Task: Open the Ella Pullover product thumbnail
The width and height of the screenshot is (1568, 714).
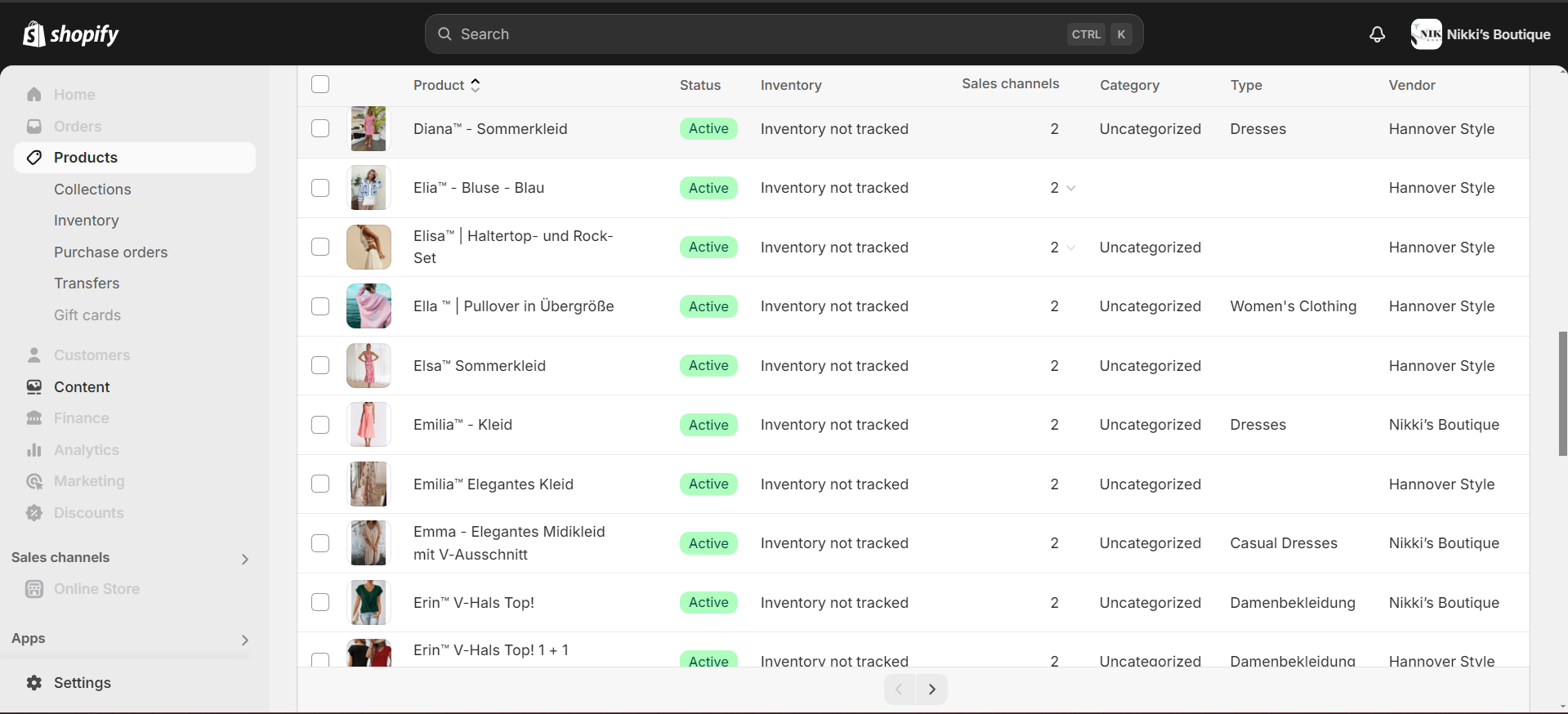Action: [369, 306]
